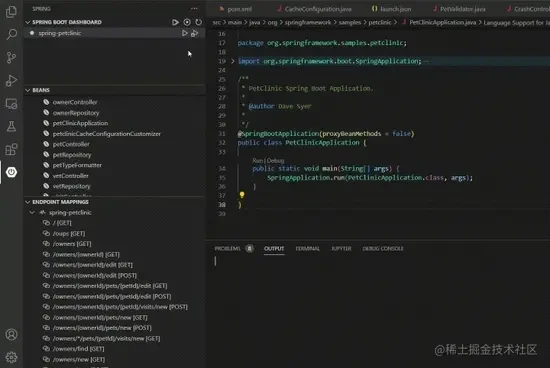Collapse the Spring Boot Dashboard section
This screenshot has width=550, height=368.
pyautogui.click(x=28, y=22)
